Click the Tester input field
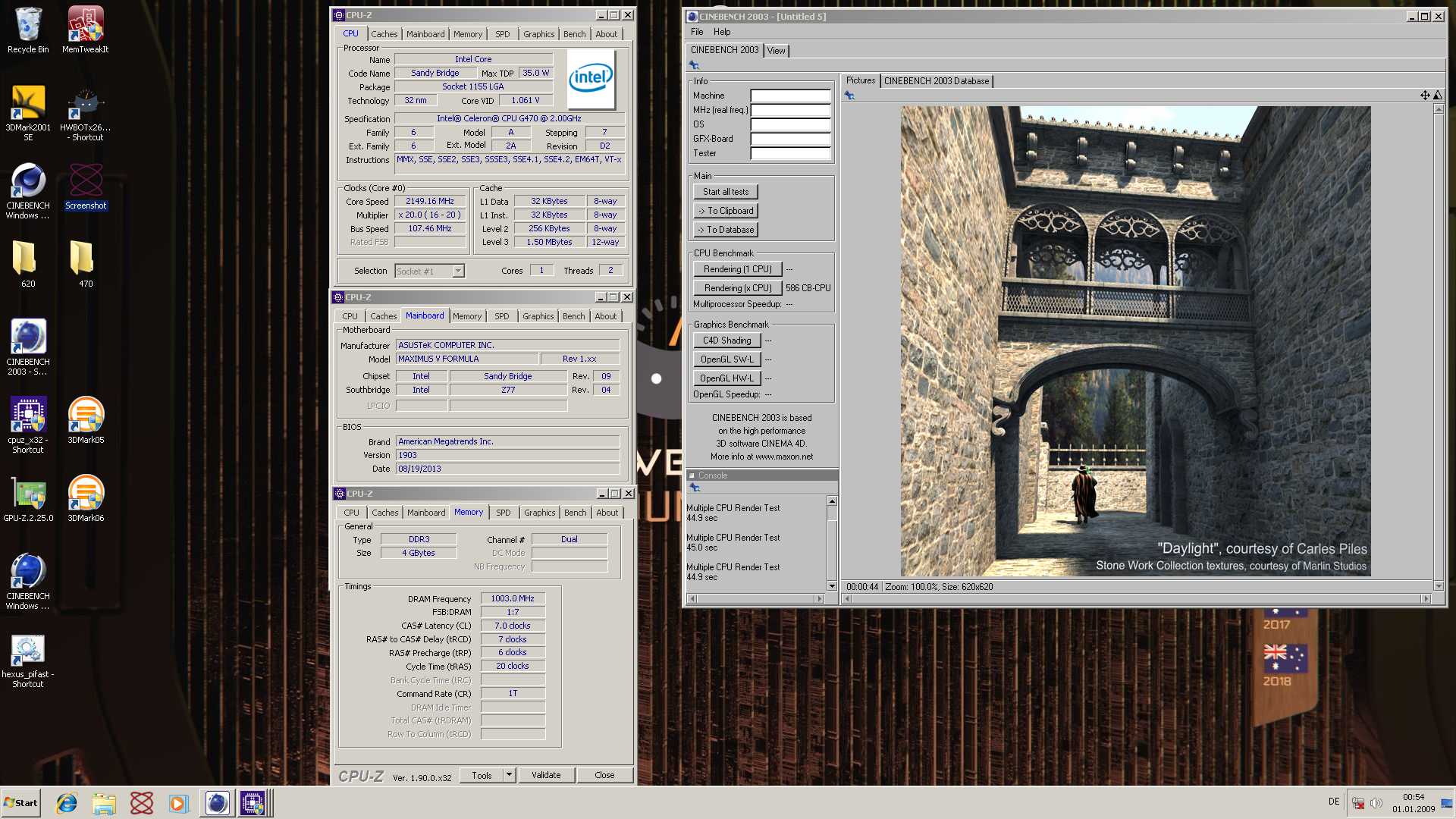The image size is (1456, 819). [x=790, y=153]
